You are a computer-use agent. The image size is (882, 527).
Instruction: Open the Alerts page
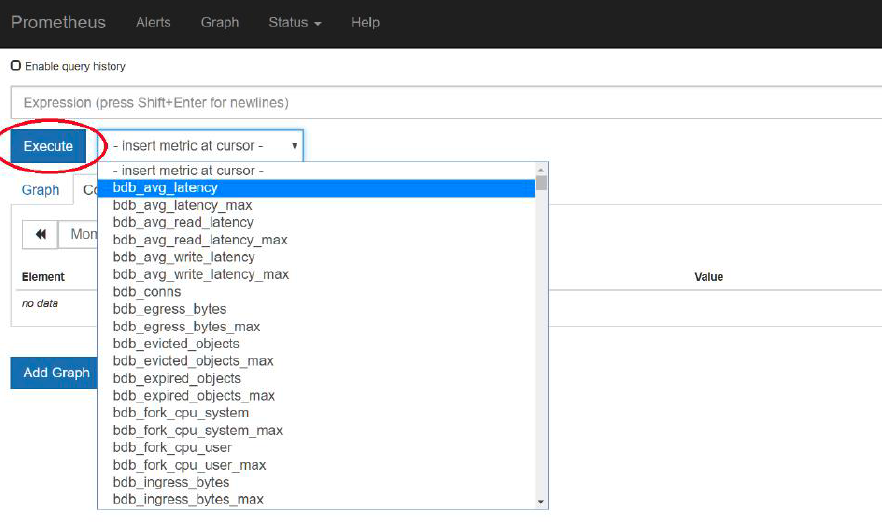point(153,22)
